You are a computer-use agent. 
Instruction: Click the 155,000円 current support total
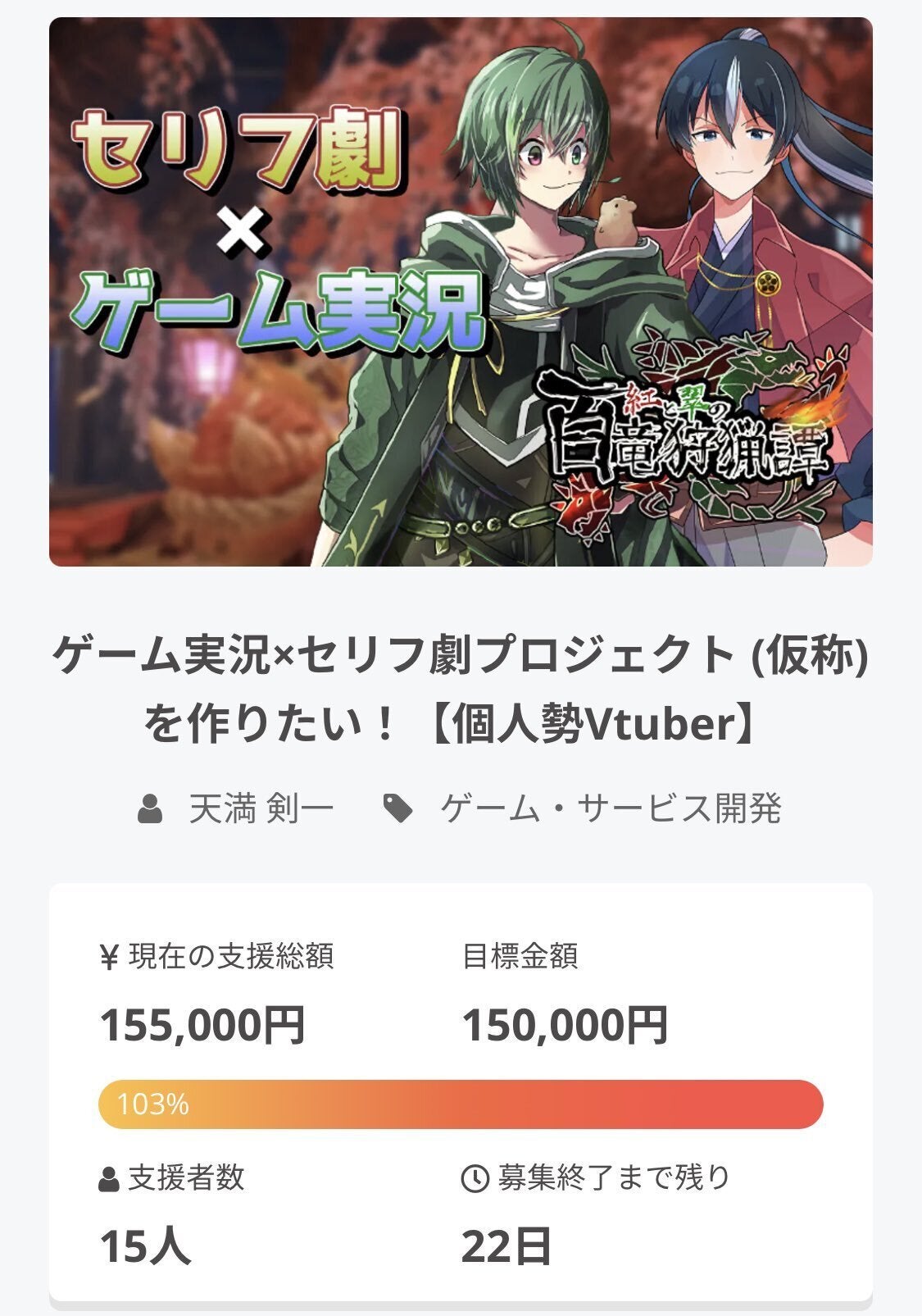point(202,1025)
